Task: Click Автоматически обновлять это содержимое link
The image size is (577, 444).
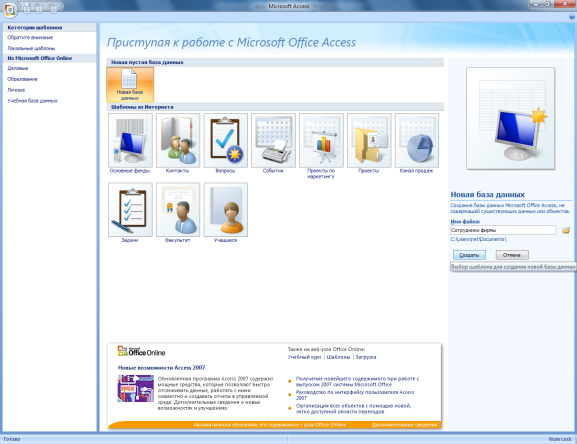Action: [x=270, y=425]
